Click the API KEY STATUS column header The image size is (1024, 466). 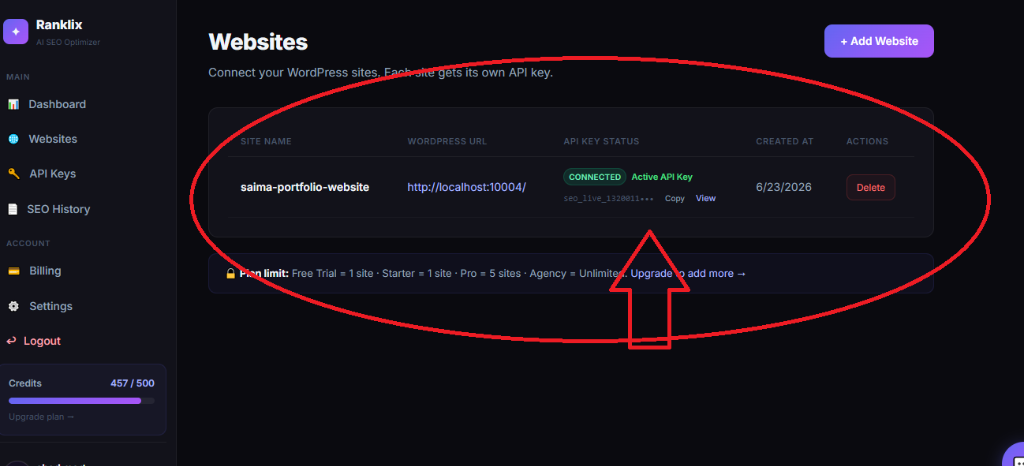point(601,141)
